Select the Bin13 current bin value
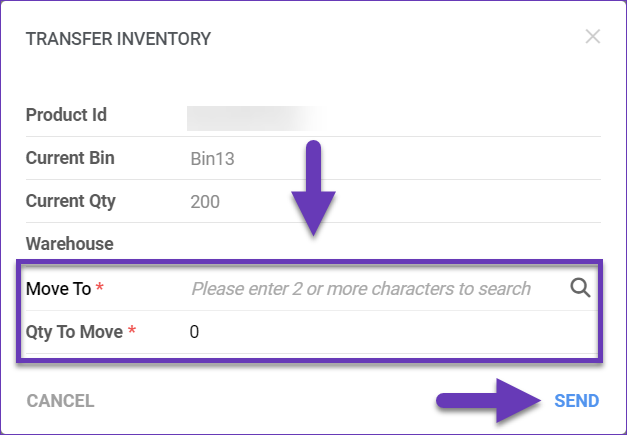Viewport: 627px width, 435px height. click(x=212, y=159)
